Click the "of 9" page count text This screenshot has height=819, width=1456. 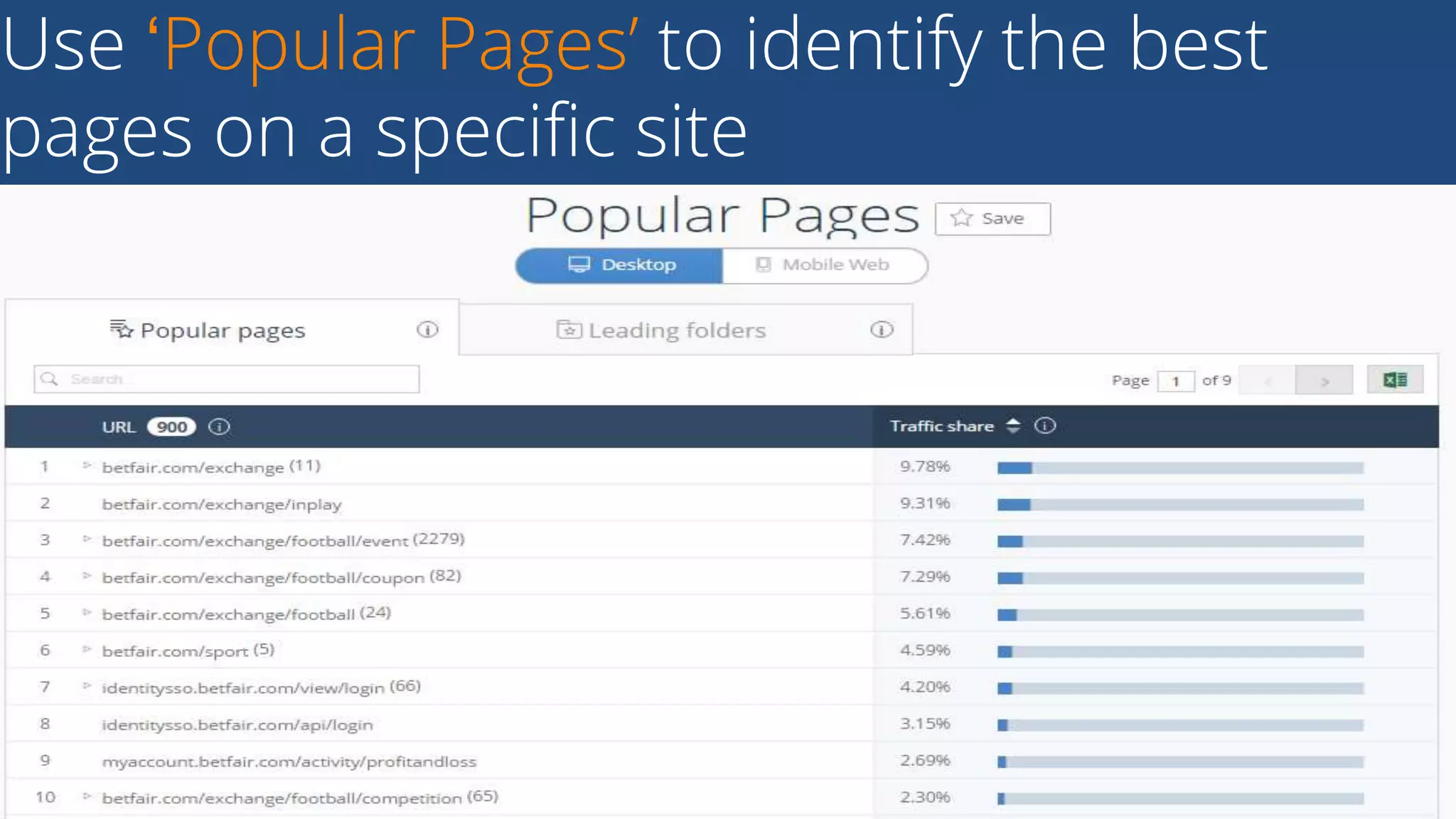1216,380
